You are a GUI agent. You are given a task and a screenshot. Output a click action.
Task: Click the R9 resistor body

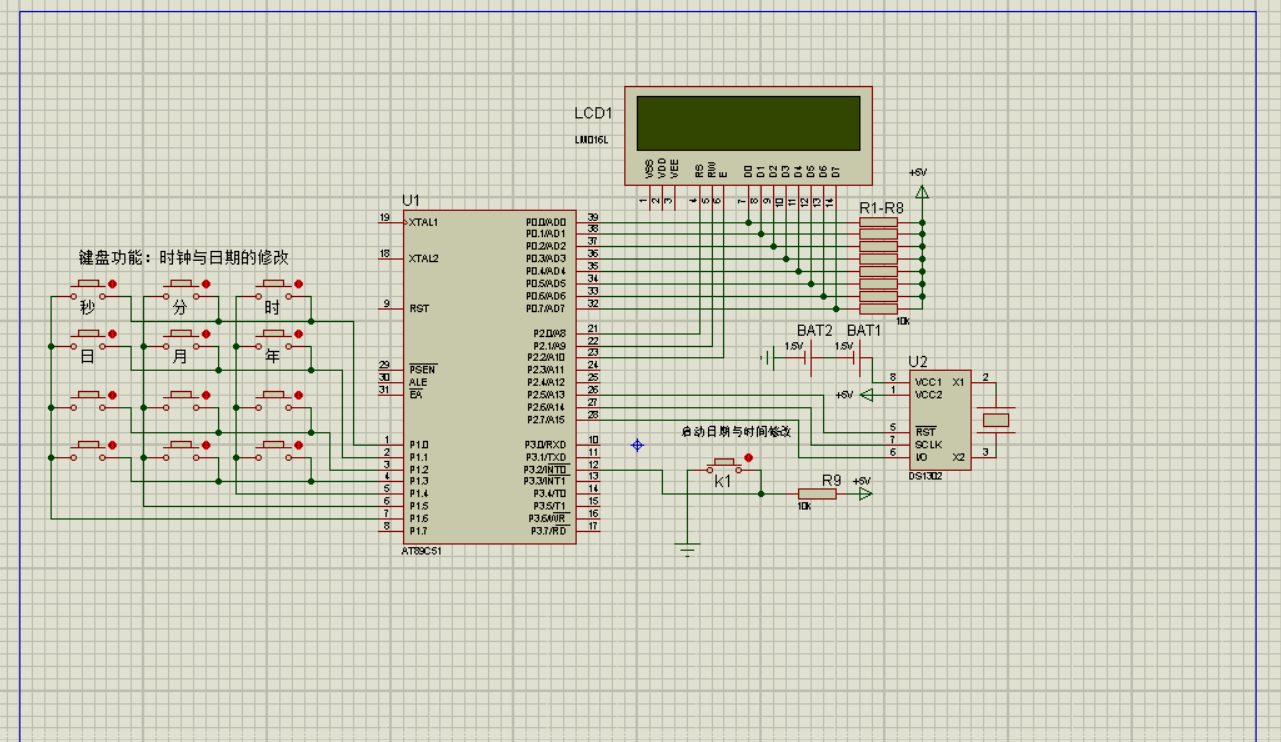[817, 493]
